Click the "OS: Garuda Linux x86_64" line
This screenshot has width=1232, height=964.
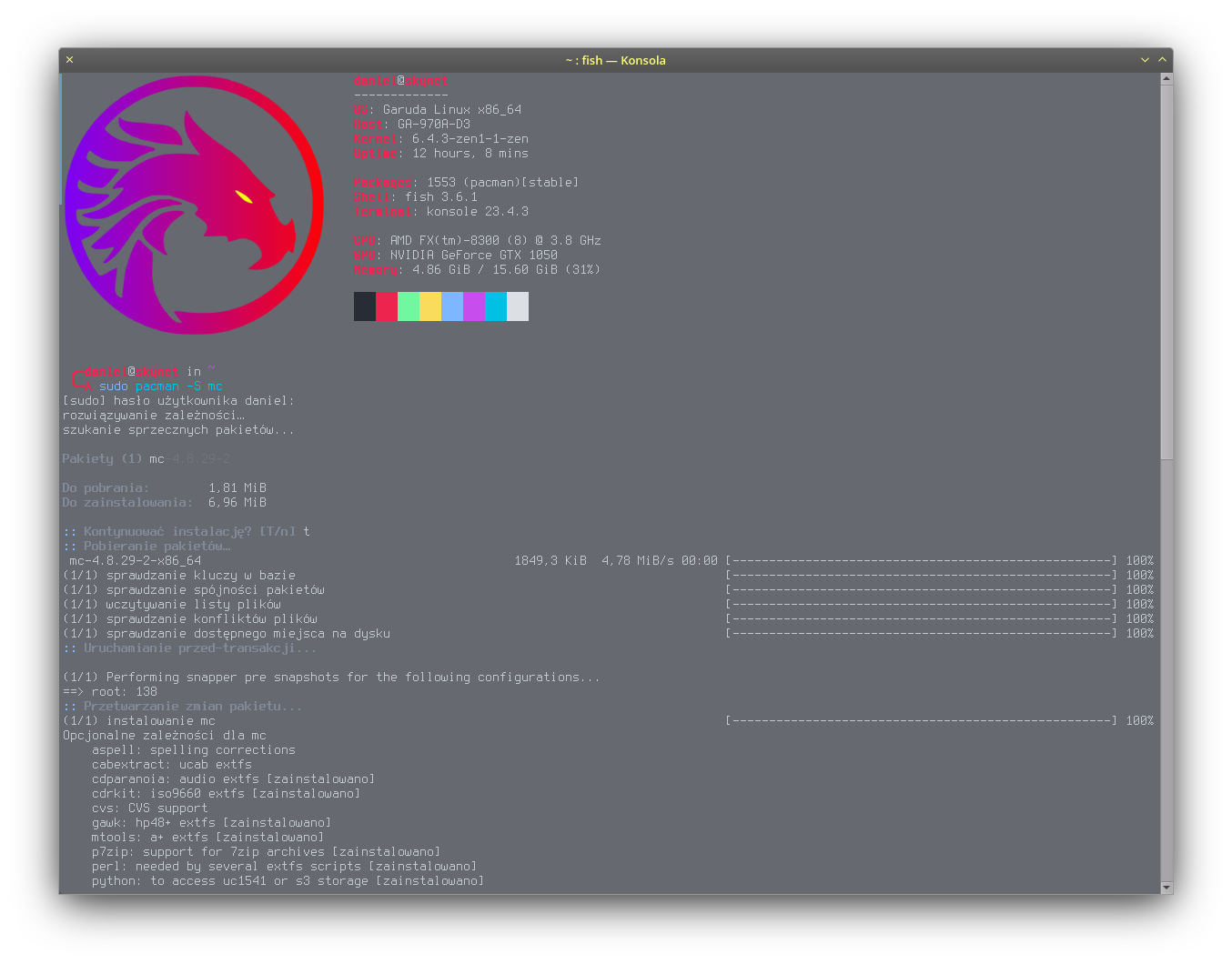(x=438, y=110)
